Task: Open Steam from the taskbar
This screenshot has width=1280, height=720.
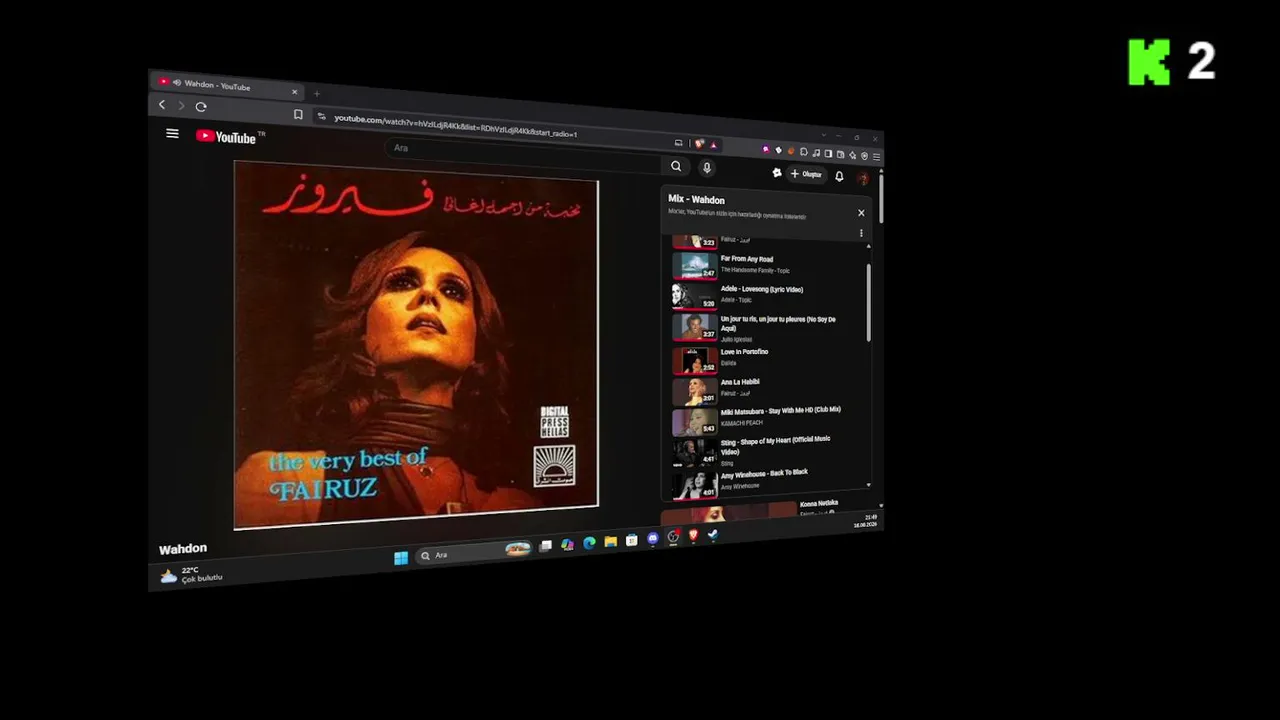Action: [713, 535]
